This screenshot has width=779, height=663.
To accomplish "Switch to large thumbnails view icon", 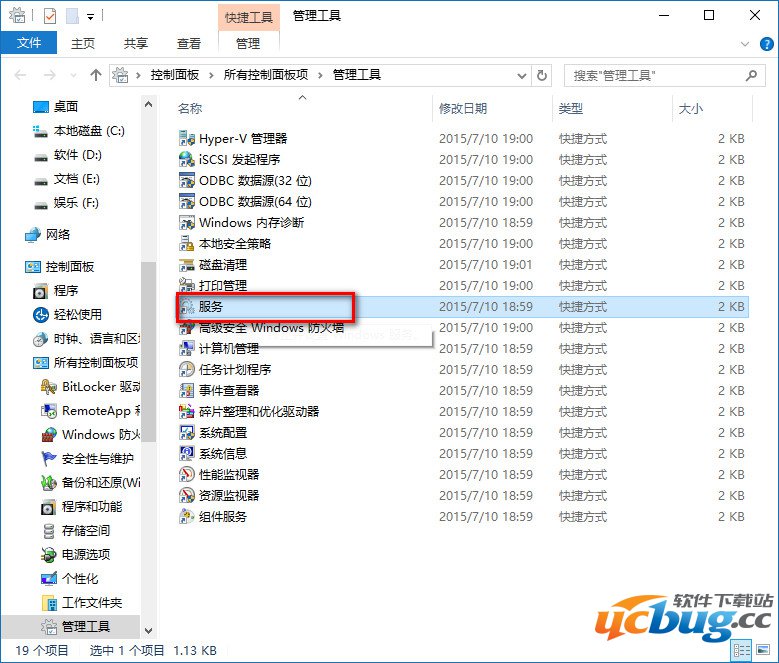I will pos(762,651).
